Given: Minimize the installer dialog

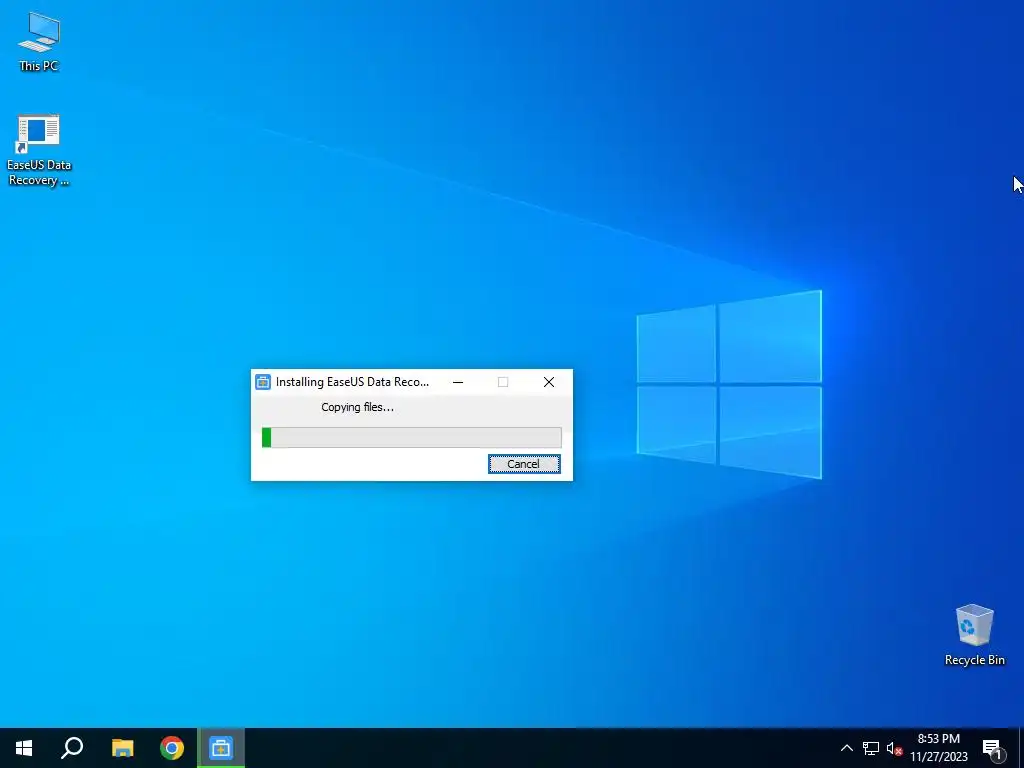Looking at the screenshot, I should tap(458, 382).
